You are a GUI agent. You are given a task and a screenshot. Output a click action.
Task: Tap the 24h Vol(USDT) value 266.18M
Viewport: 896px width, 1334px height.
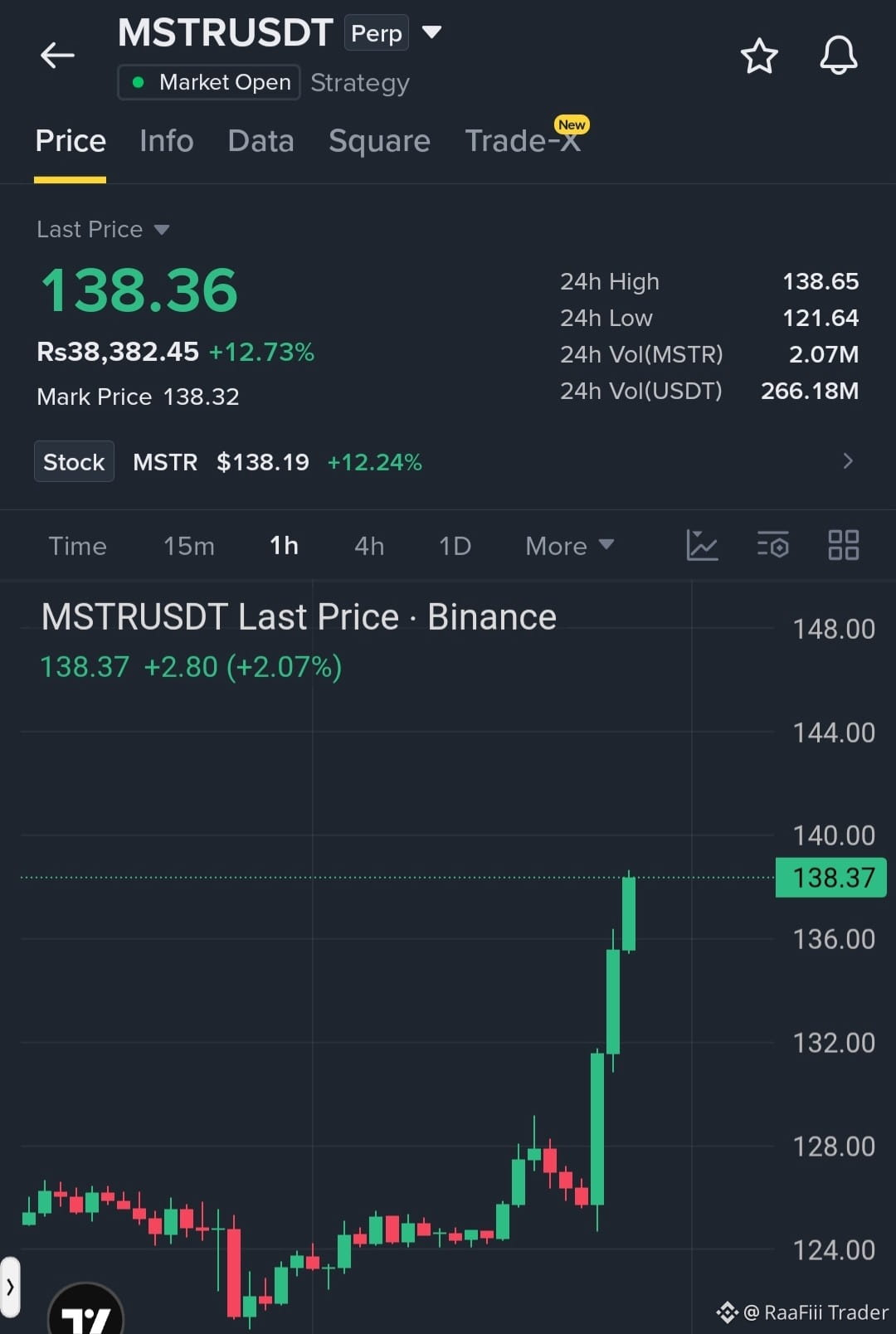tap(810, 391)
